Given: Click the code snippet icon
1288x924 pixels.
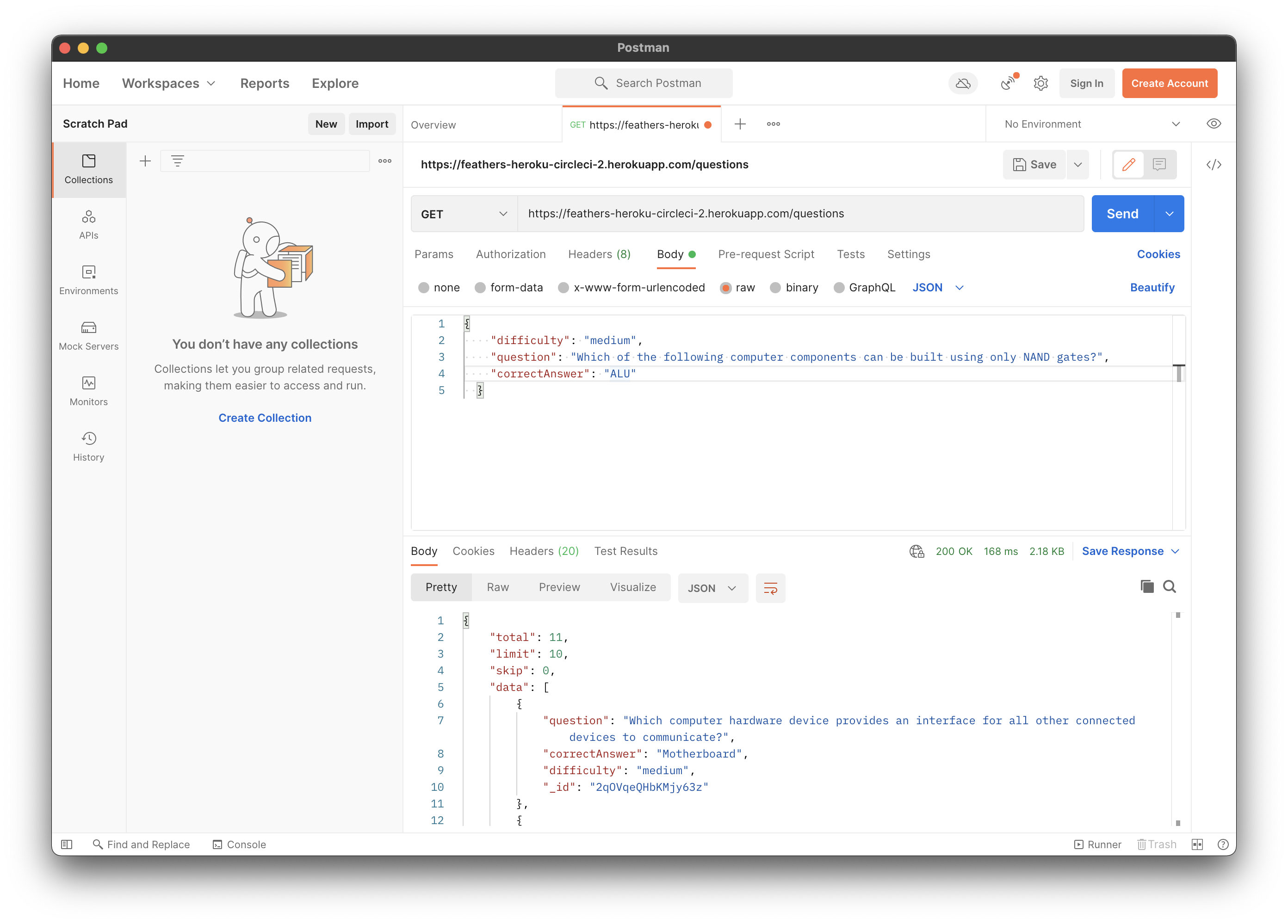Looking at the screenshot, I should [1214, 165].
